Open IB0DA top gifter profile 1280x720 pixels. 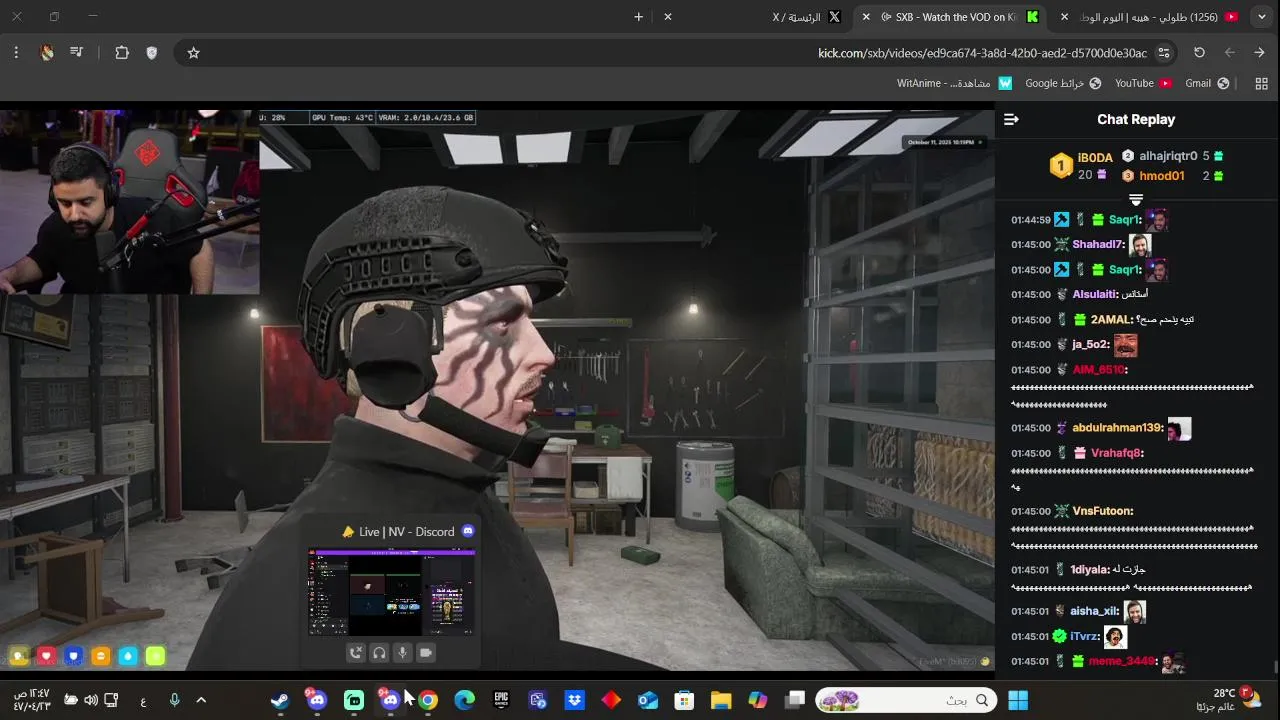(1095, 158)
